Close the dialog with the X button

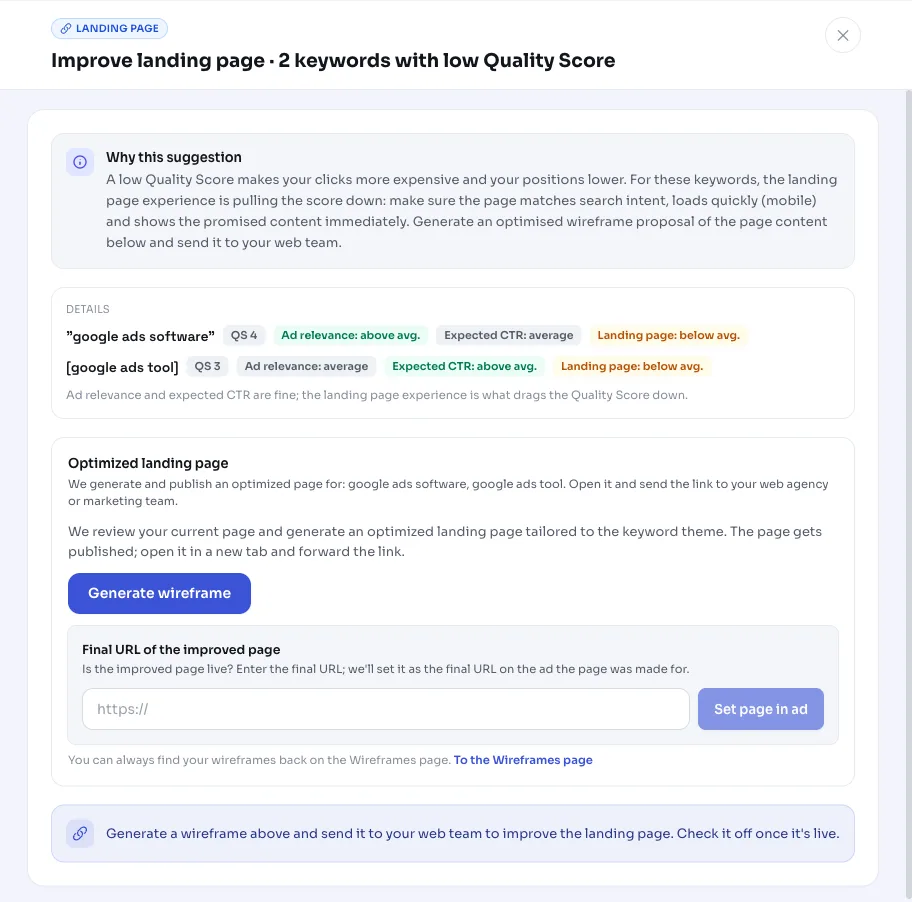pos(842,35)
